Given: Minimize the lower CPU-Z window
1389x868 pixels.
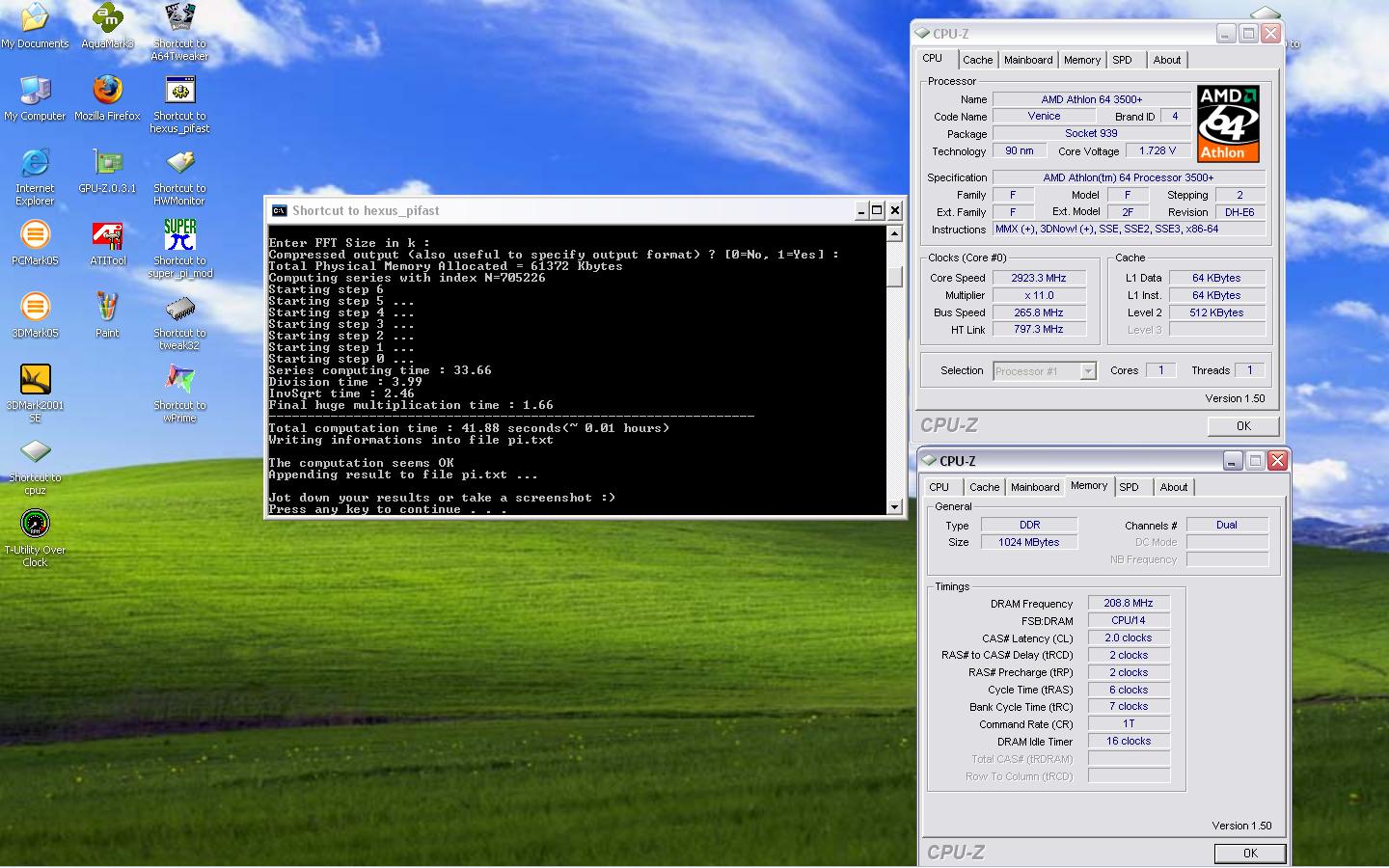Looking at the screenshot, I should pyautogui.click(x=1233, y=461).
